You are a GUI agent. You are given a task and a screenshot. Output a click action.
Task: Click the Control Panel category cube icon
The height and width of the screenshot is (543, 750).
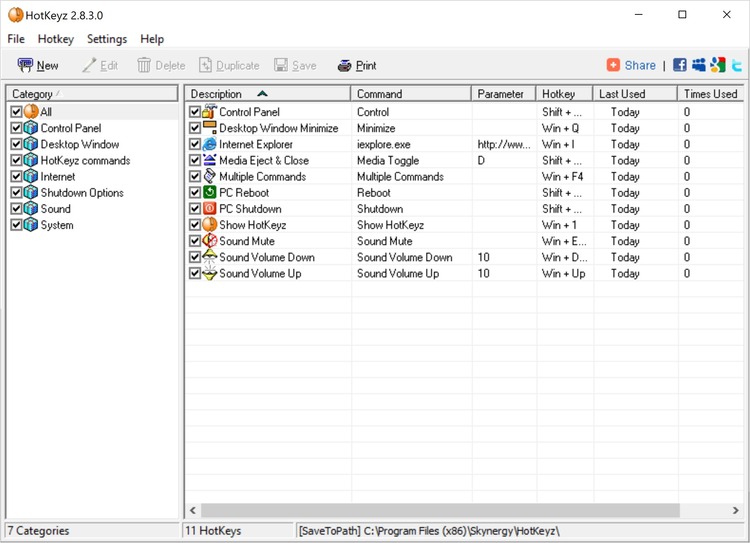31,128
